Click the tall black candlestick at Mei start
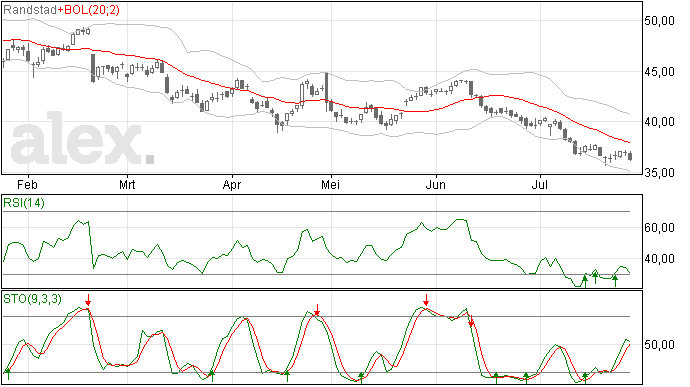Viewport: 690px width, 387px height. [x=327, y=92]
